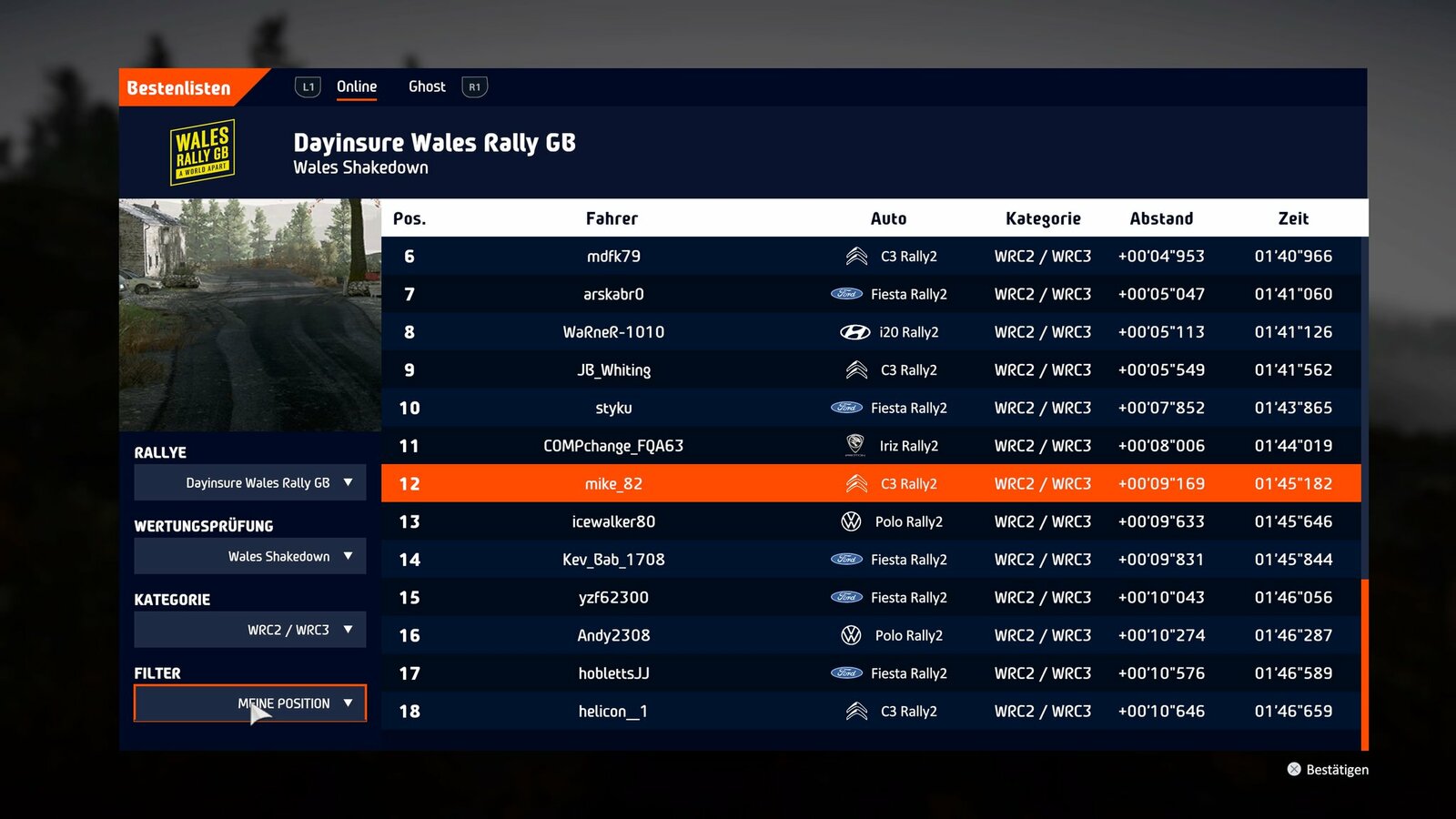Click the Auto column header

point(888,218)
